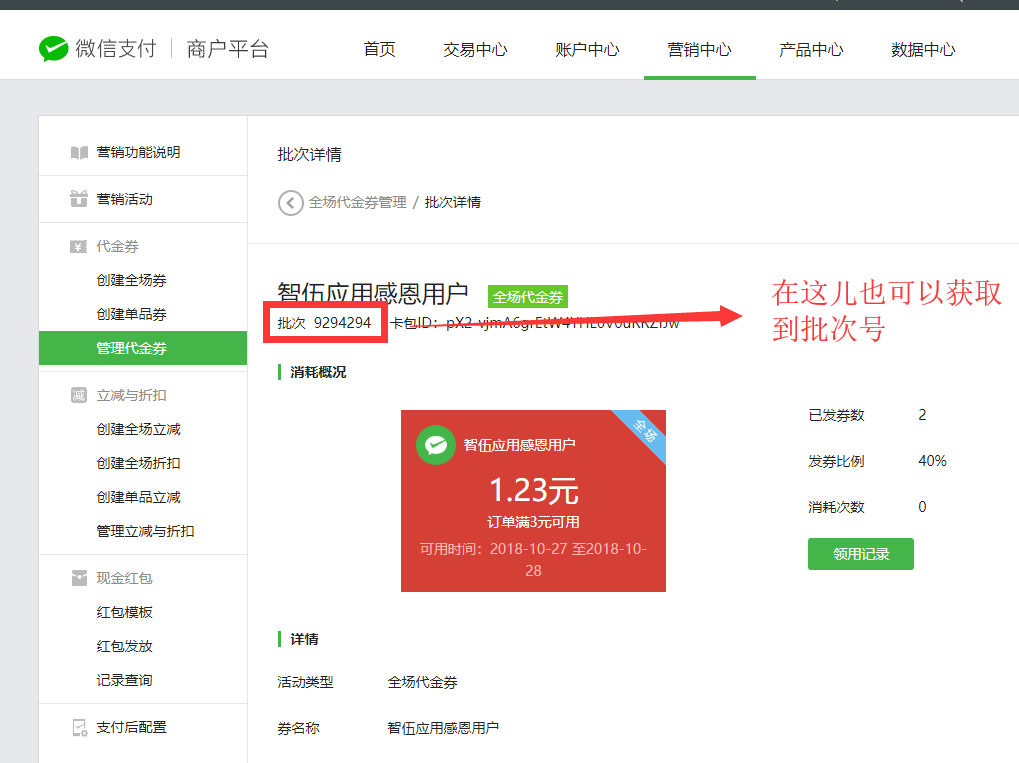Click the green 全场代金券 tag
This screenshot has height=763, width=1019.
click(528, 297)
